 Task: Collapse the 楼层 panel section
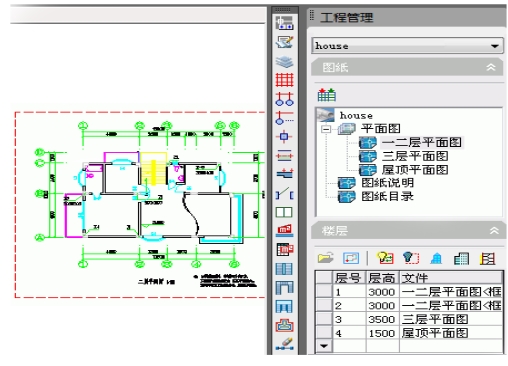click(494, 231)
